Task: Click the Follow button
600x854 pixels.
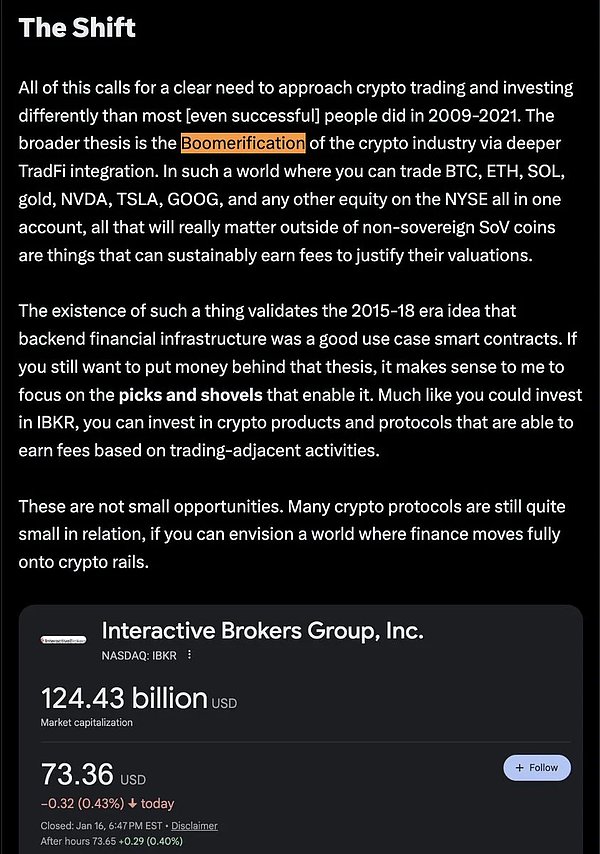Action: tap(537, 767)
